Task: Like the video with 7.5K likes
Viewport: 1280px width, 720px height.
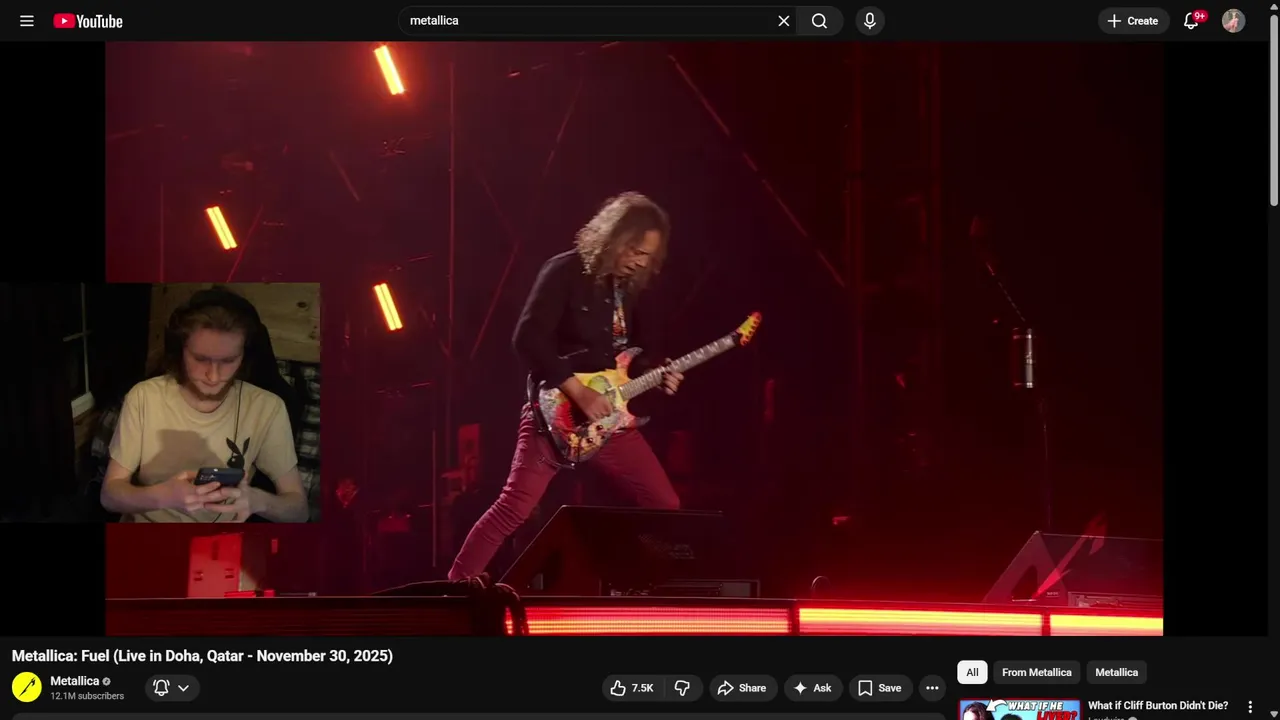Action: tap(632, 688)
